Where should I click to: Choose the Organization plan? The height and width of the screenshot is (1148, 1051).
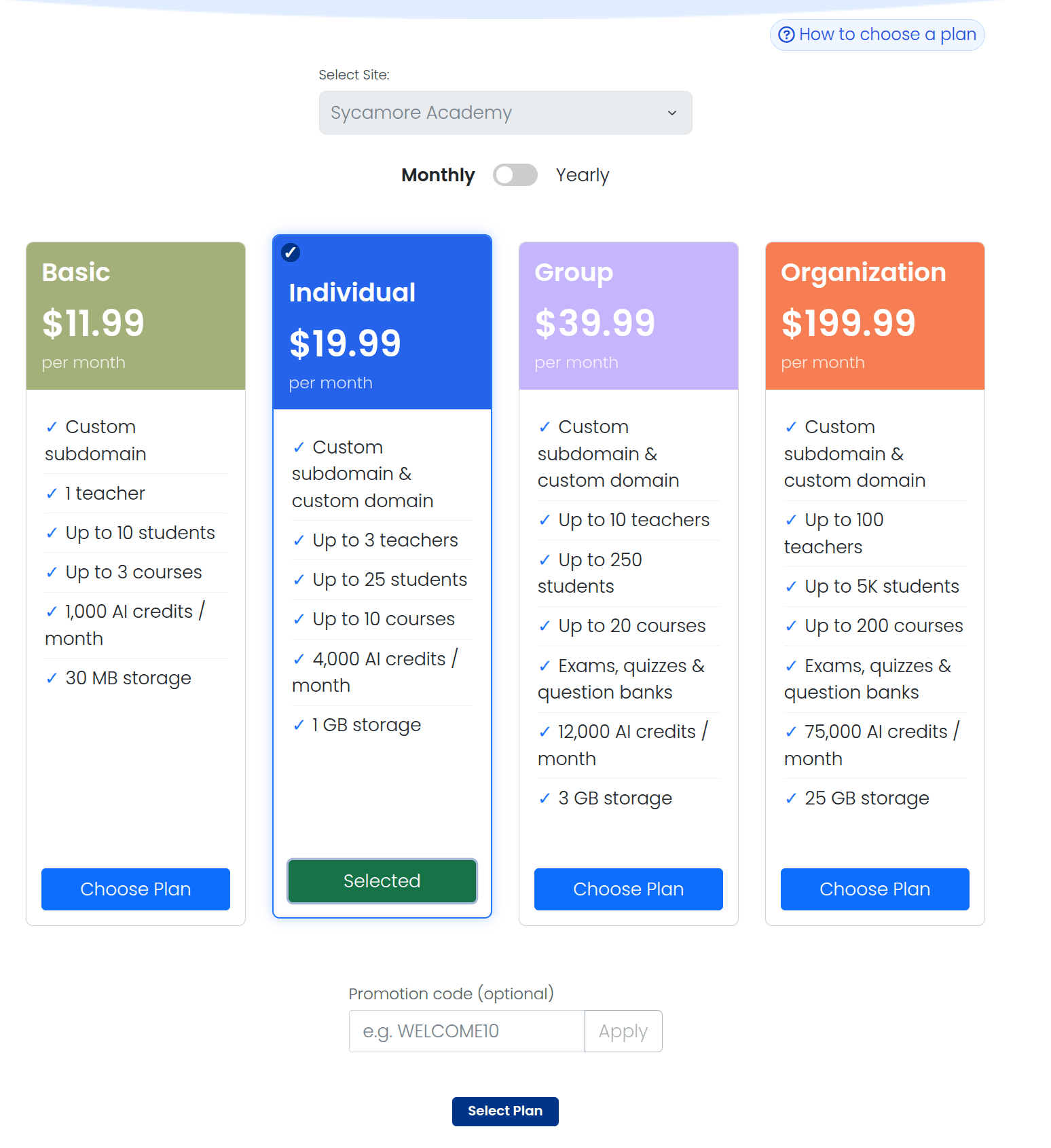coord(875,889)
